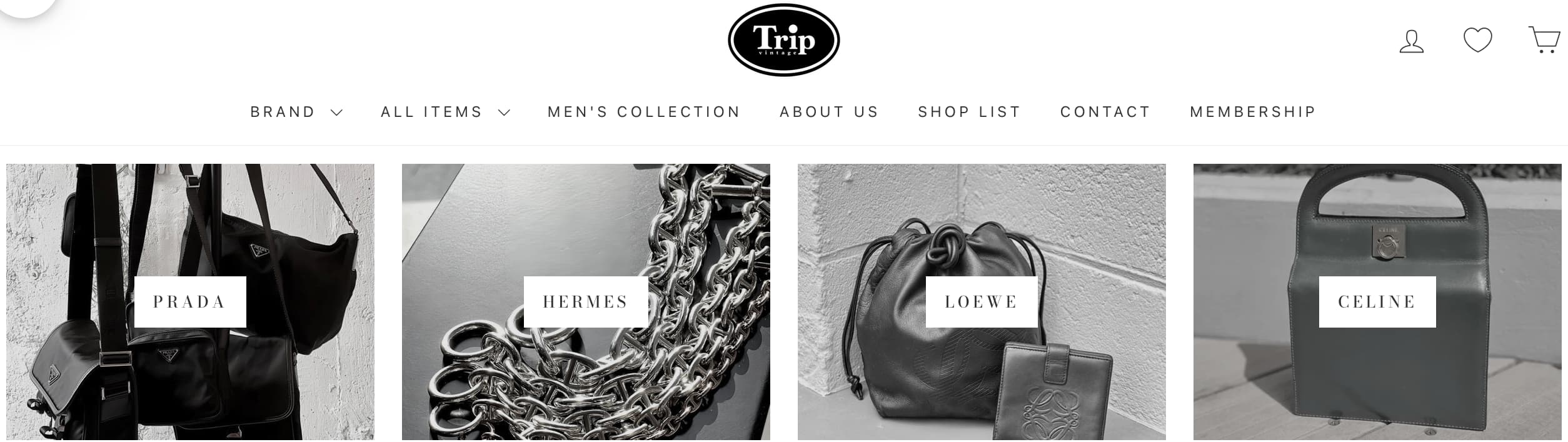View wishlist via heart icon
The width and height of the screenshot is (1568, 442).
(x=1477, y=40)
